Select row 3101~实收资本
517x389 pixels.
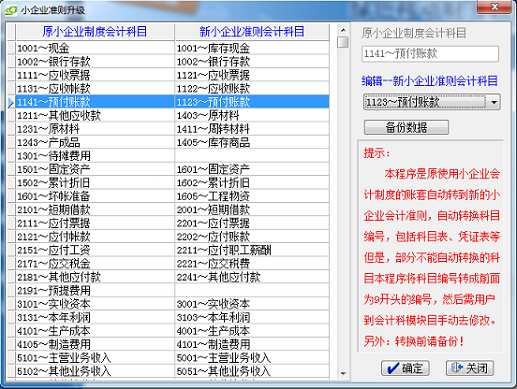pyautogui.click(x=95, y=304)
